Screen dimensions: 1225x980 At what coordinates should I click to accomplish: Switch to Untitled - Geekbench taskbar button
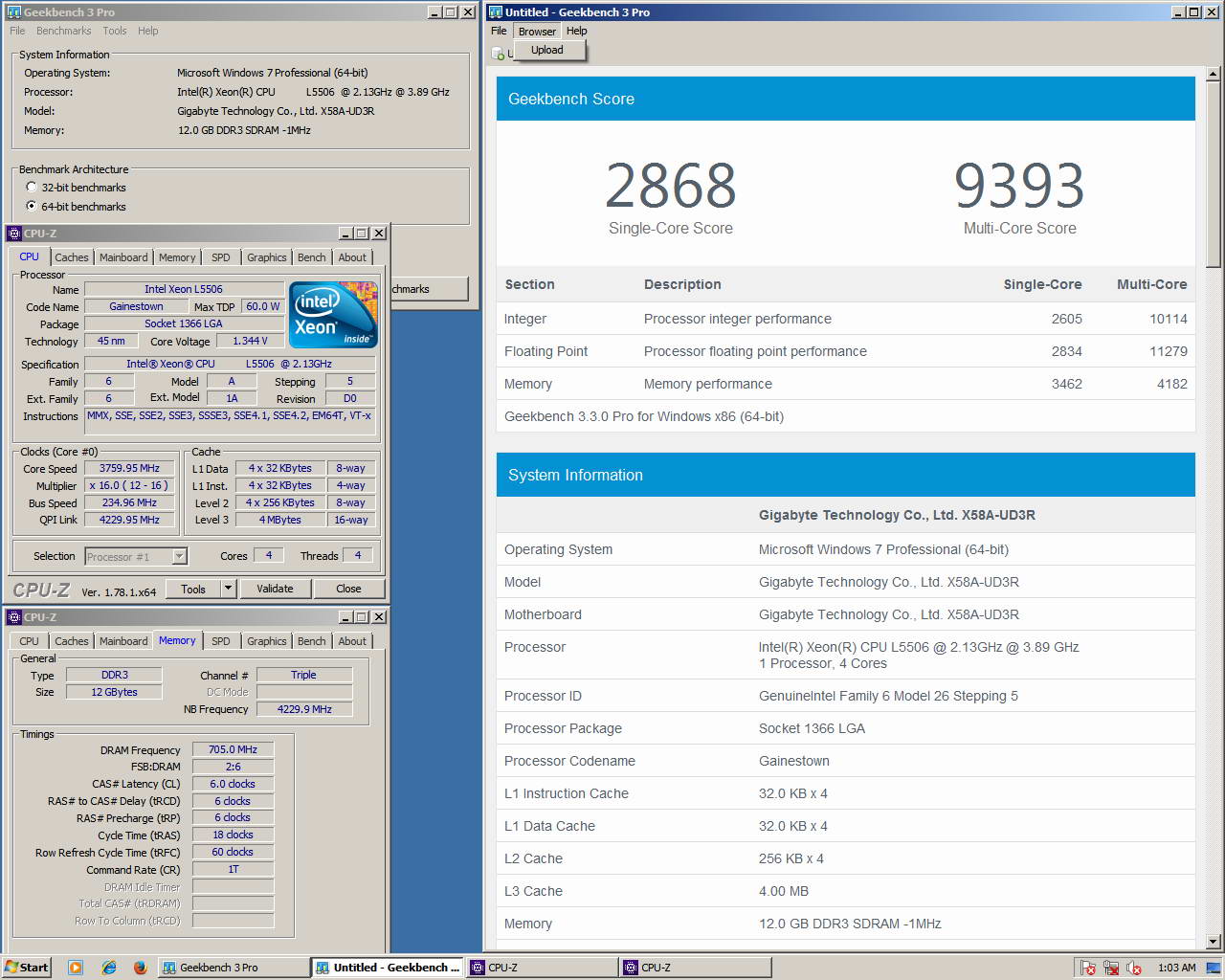[x=388, y=968]
